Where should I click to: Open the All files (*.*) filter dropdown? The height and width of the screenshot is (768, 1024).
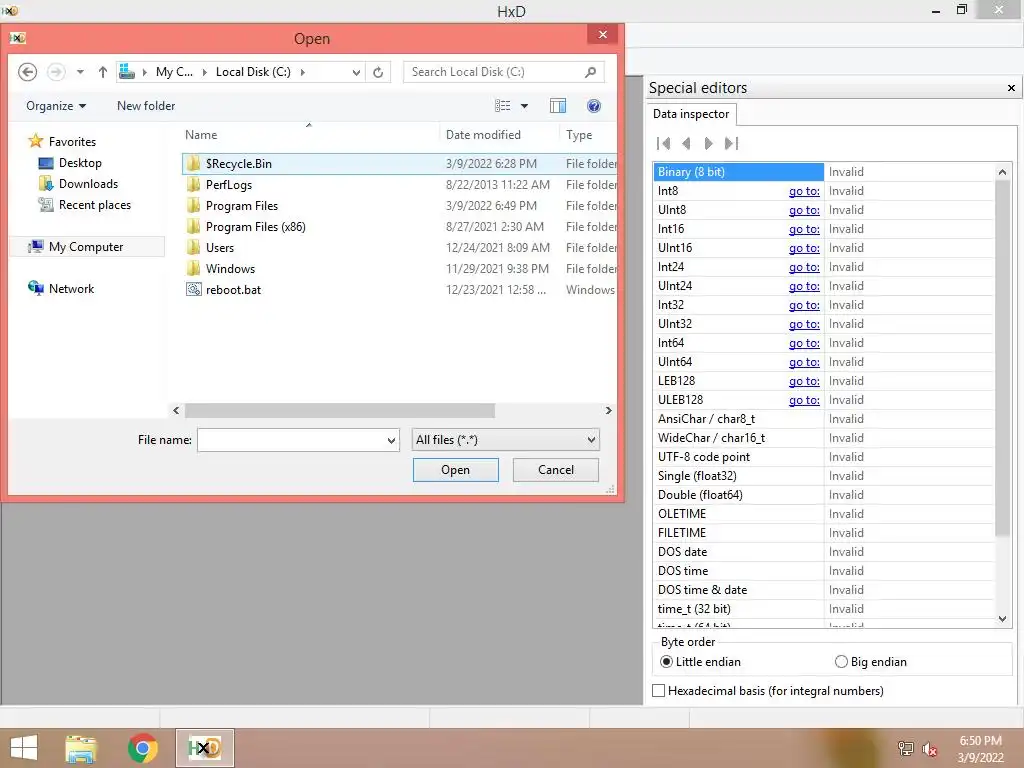[x=505, y=440]
